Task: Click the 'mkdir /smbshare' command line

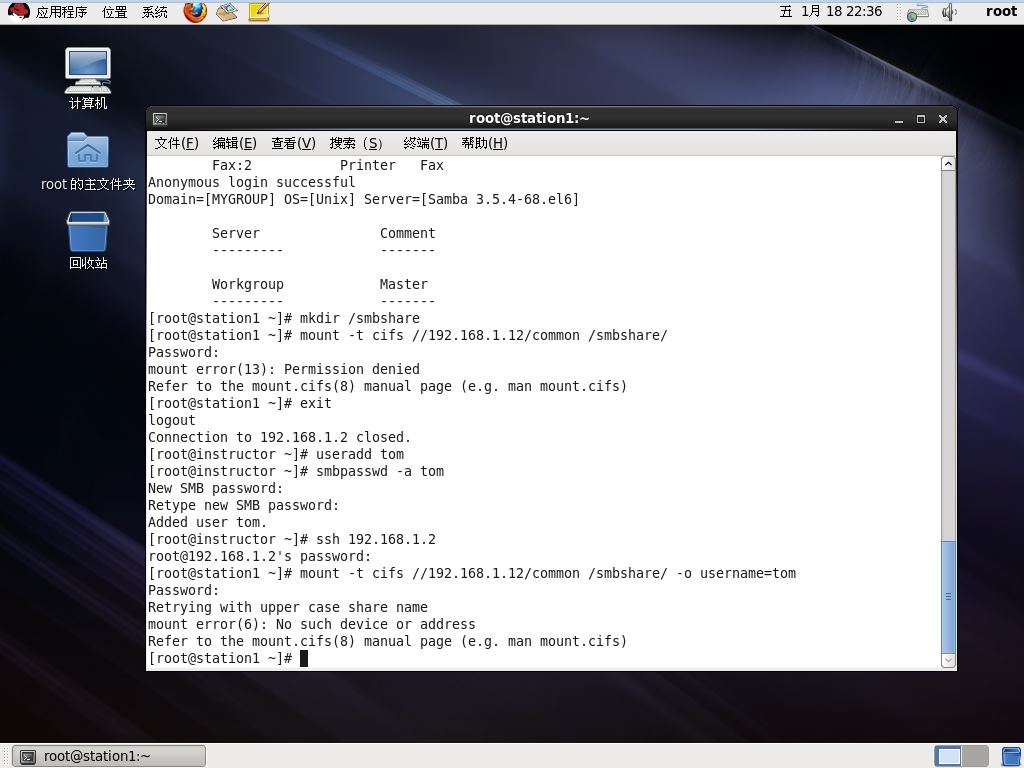Action: 284,318
